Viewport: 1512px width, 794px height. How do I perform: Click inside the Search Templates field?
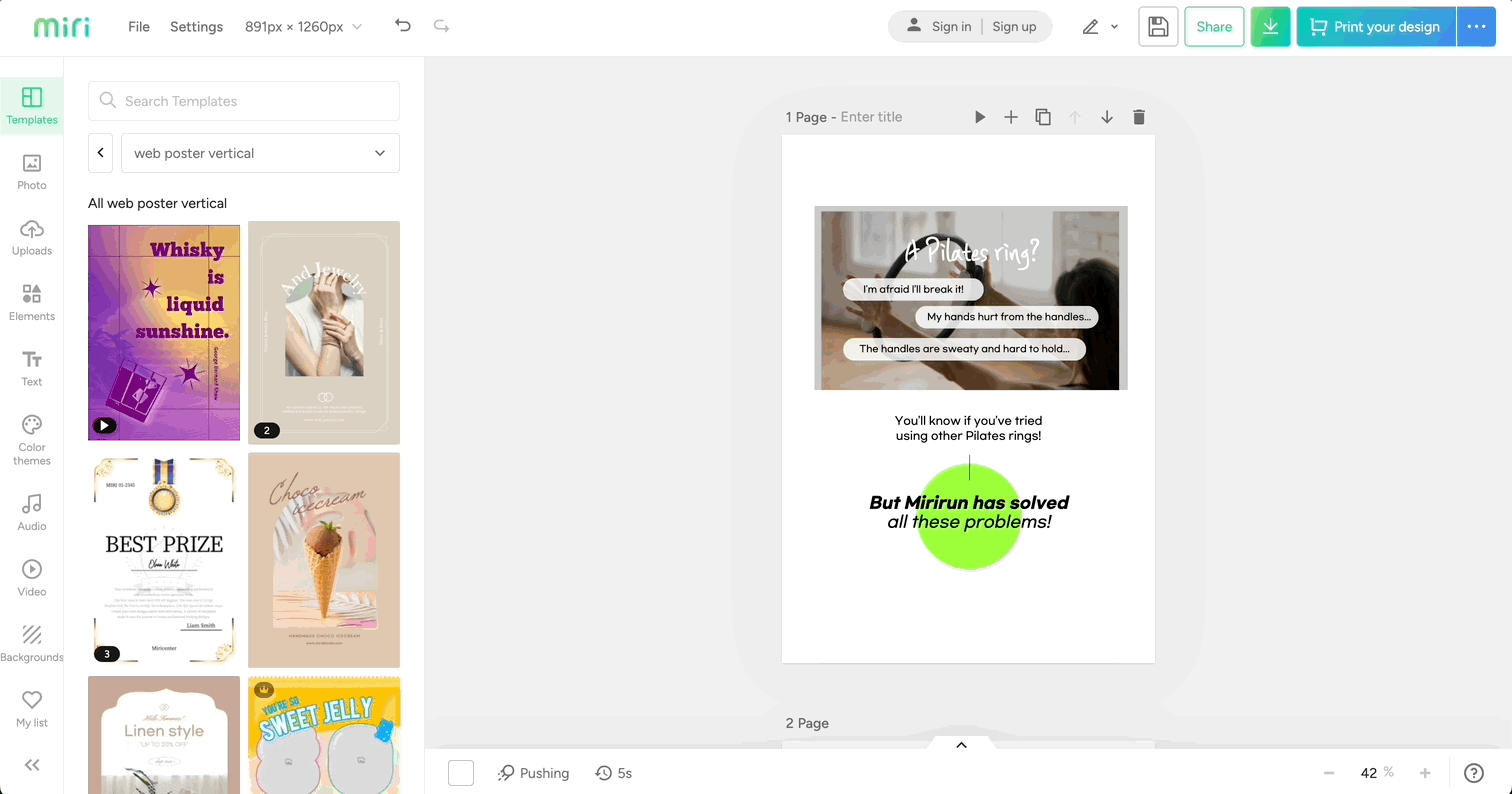(244, 101)
